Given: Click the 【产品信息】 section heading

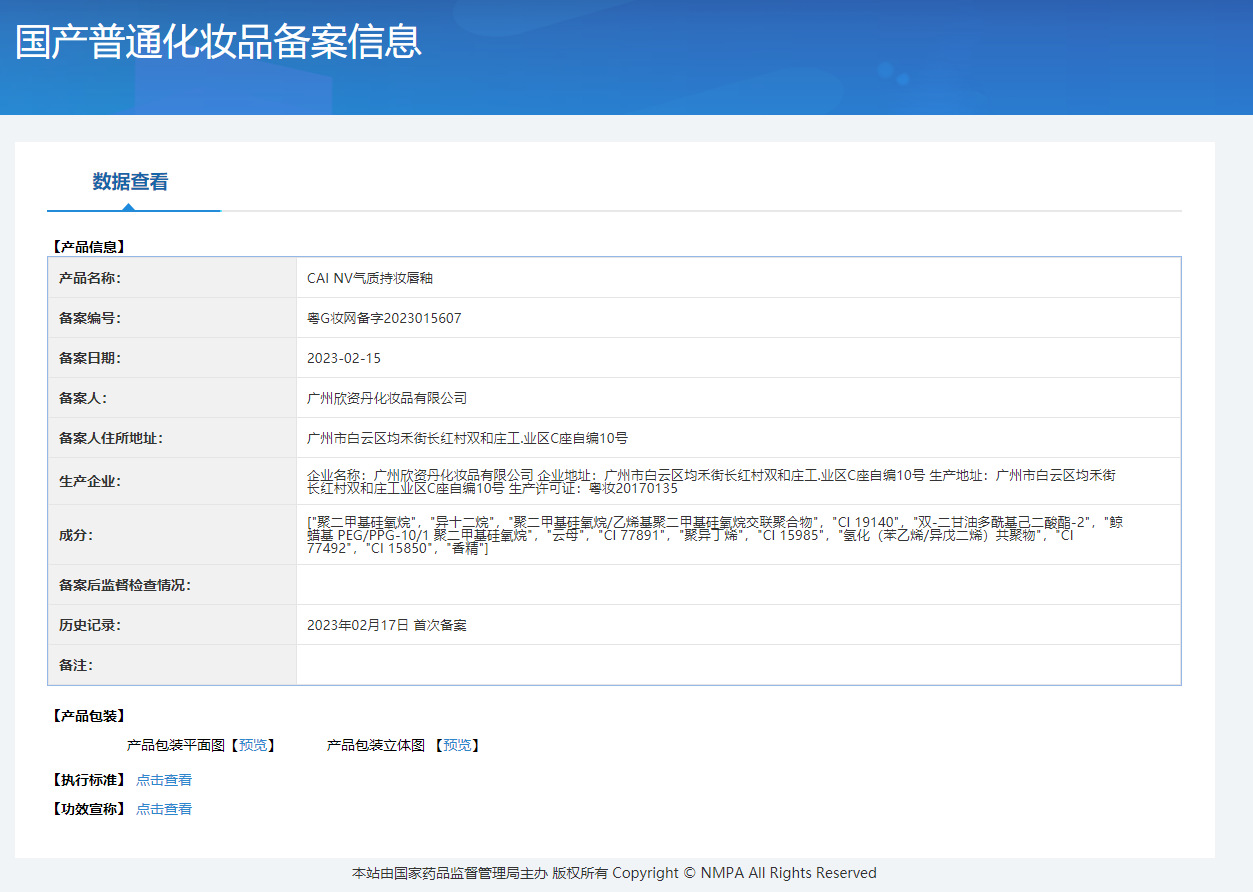Looking at the screenshot, I should (x=88, y=246).
